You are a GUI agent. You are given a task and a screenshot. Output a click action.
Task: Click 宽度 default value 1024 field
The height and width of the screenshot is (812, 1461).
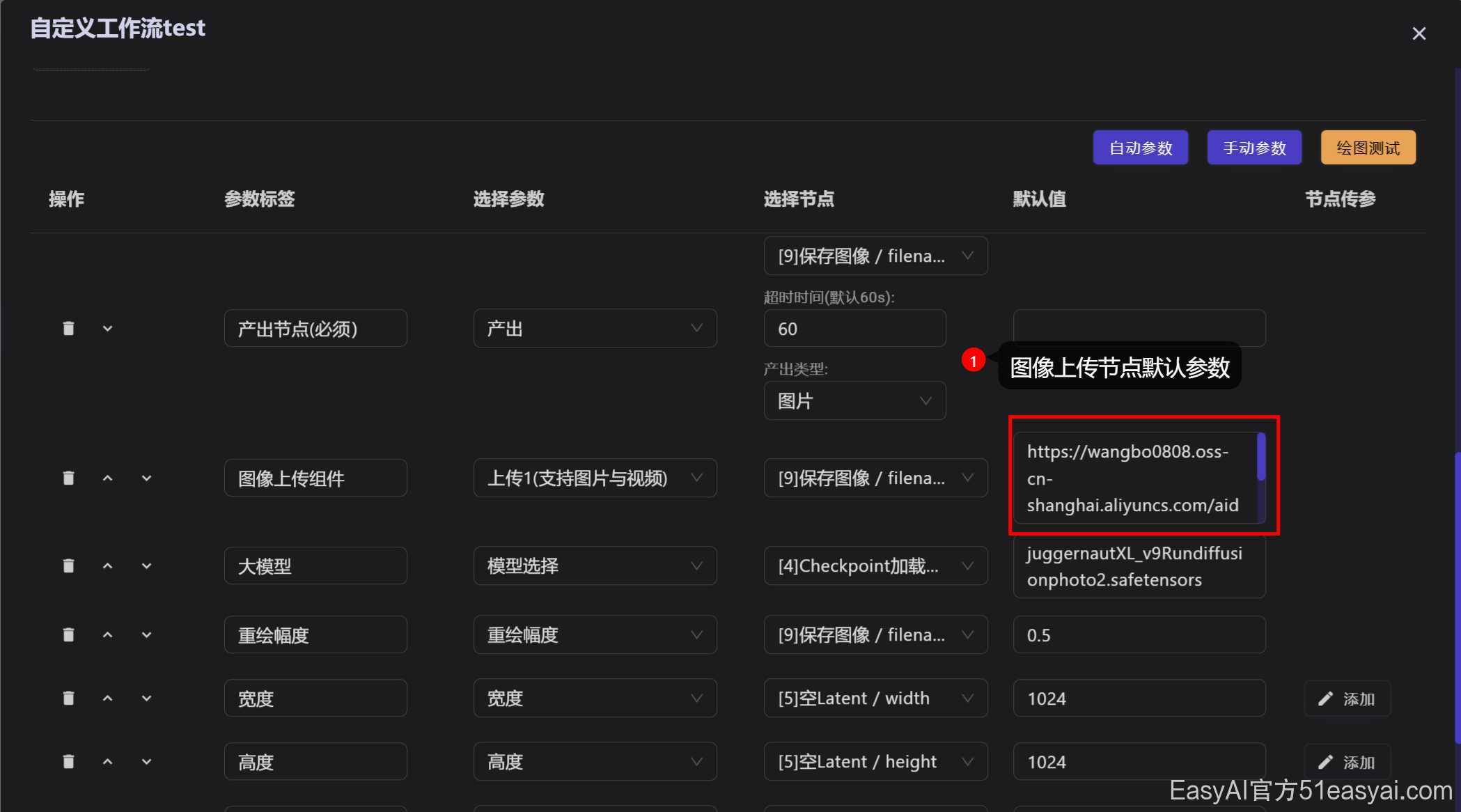click(1139, 698)
